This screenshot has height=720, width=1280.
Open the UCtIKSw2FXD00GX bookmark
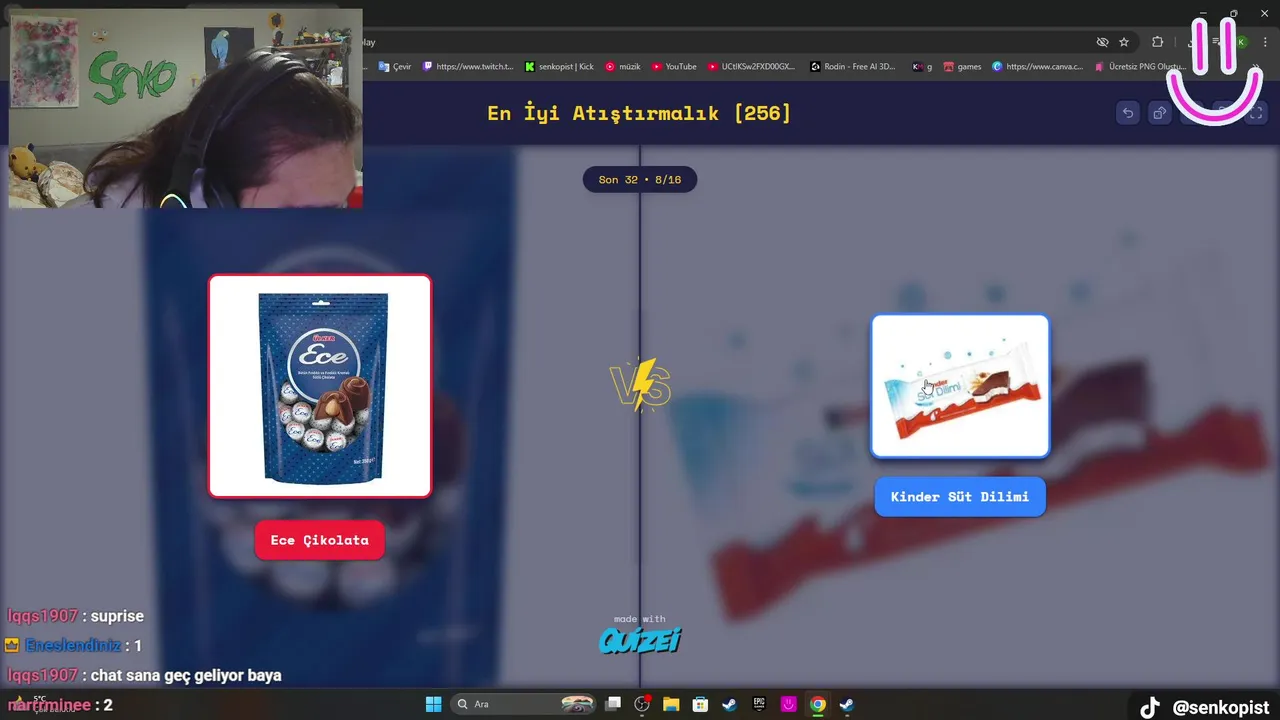tap(752, 67)
